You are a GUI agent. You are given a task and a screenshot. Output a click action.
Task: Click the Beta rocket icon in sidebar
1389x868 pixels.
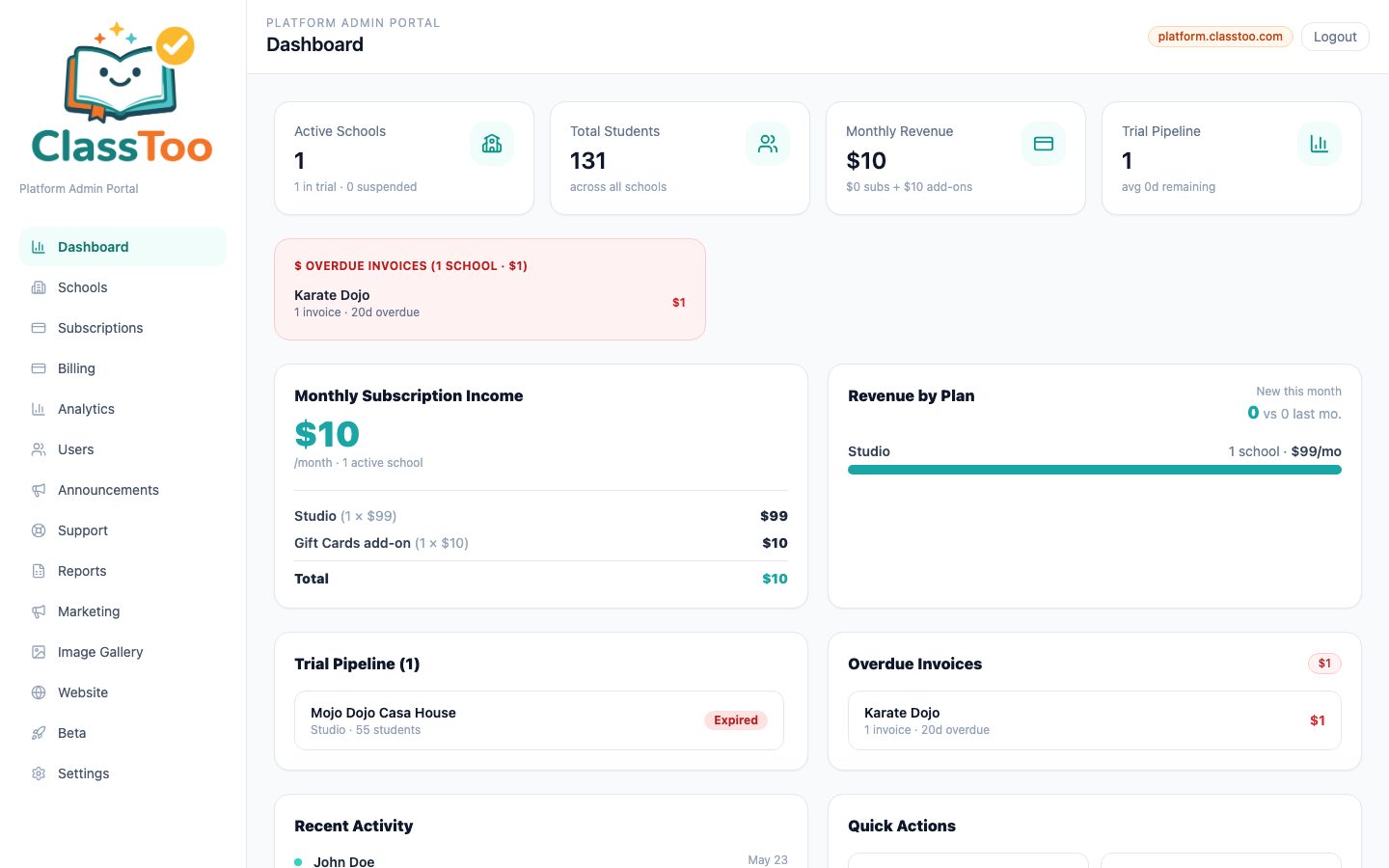coord(39,733)
